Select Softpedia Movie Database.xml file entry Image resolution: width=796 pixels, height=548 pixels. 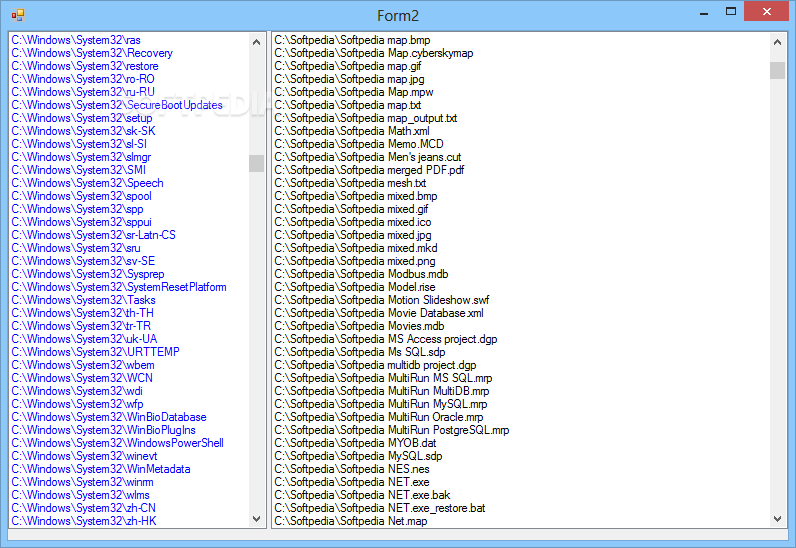[379, 313]
